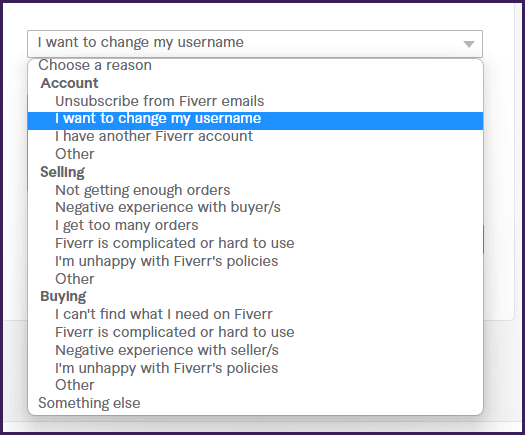Select 'Other' under the Selling group

(255, 279)
